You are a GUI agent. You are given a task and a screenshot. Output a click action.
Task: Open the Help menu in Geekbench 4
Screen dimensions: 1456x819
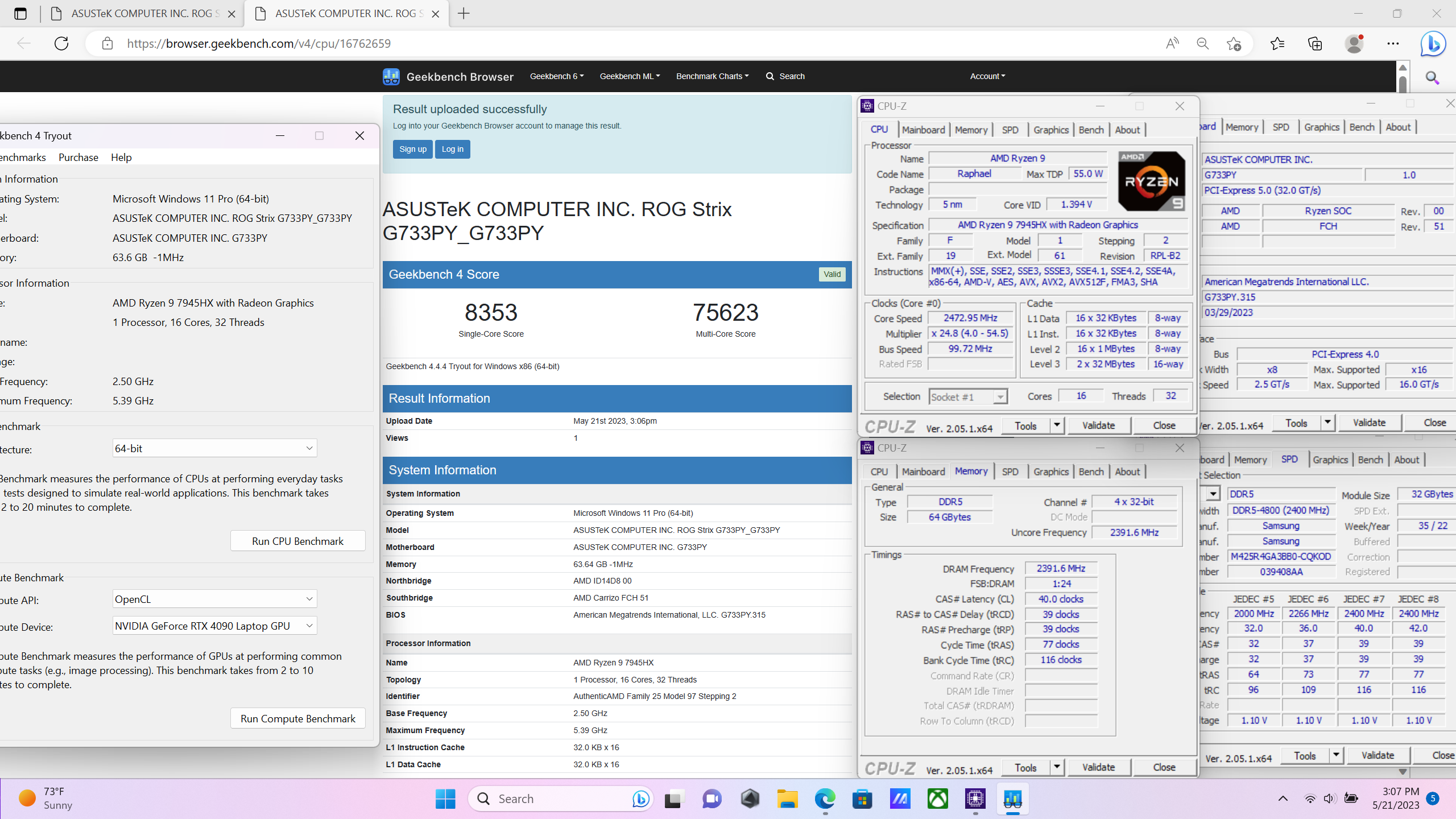point(121,157)
